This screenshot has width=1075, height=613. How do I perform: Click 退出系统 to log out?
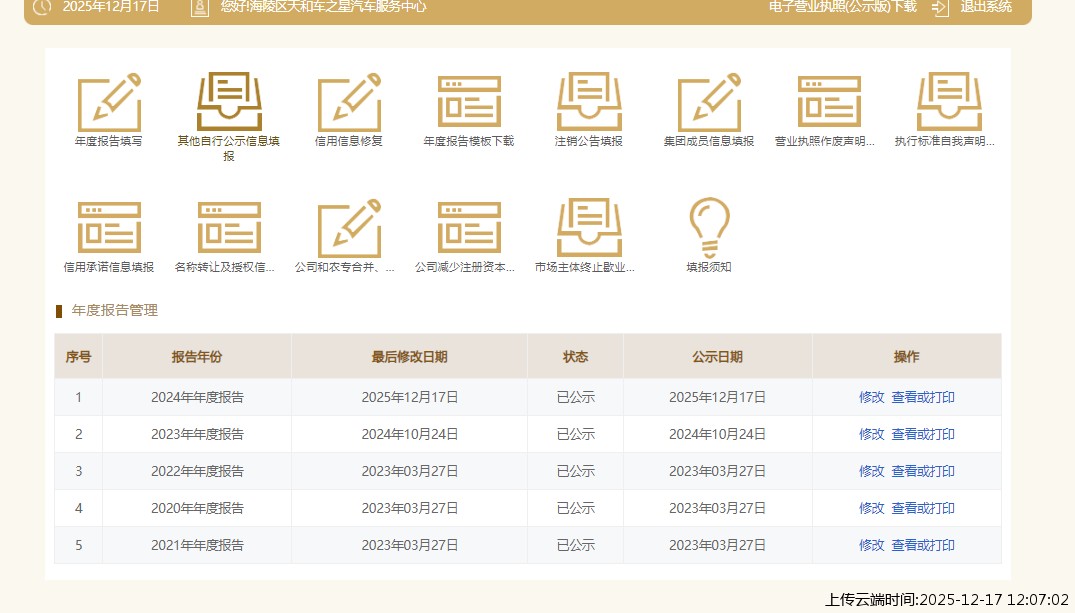[x=985, y=7]
